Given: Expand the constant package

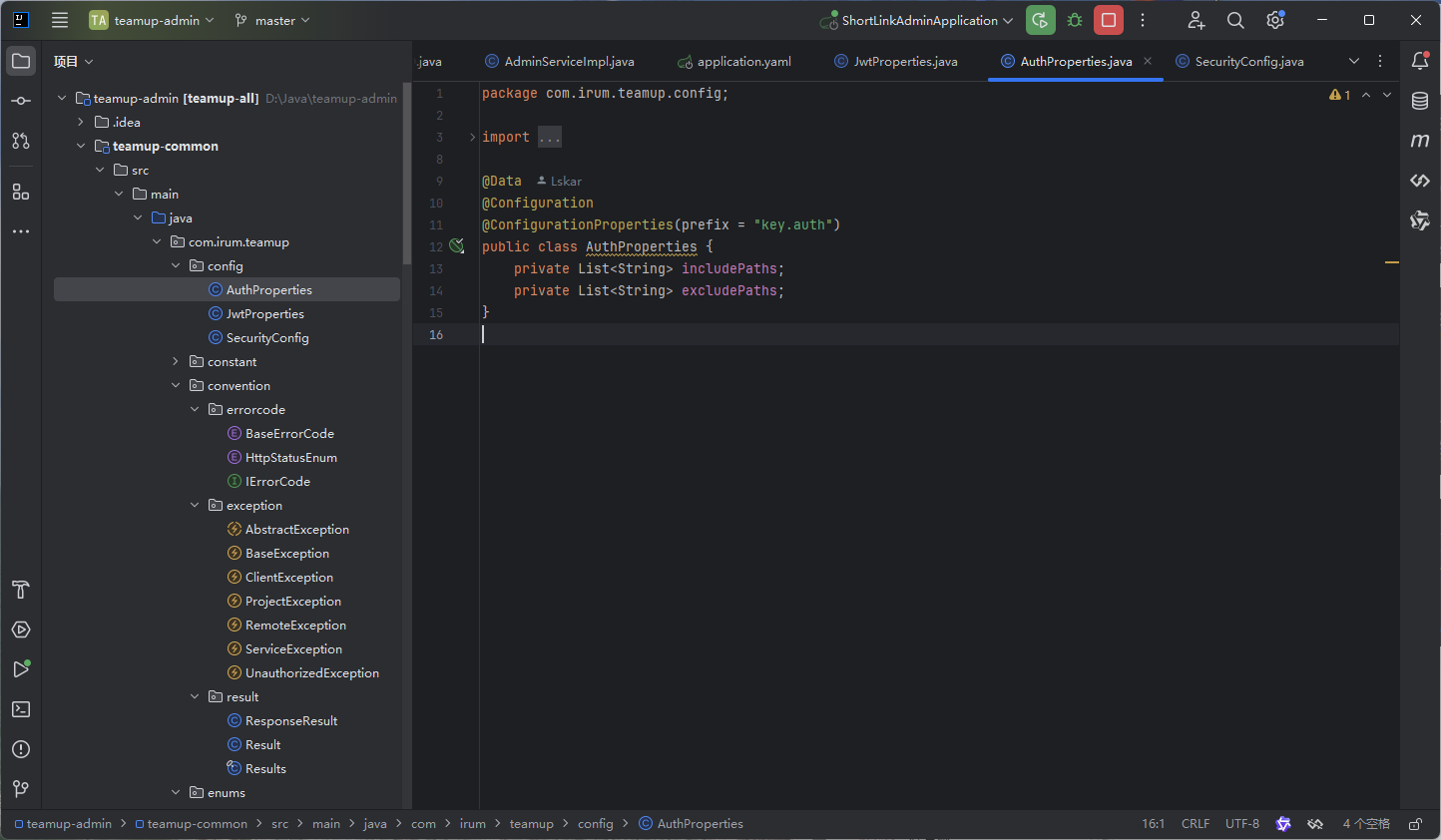Looking at the screenshot, I should coord(176,361).
